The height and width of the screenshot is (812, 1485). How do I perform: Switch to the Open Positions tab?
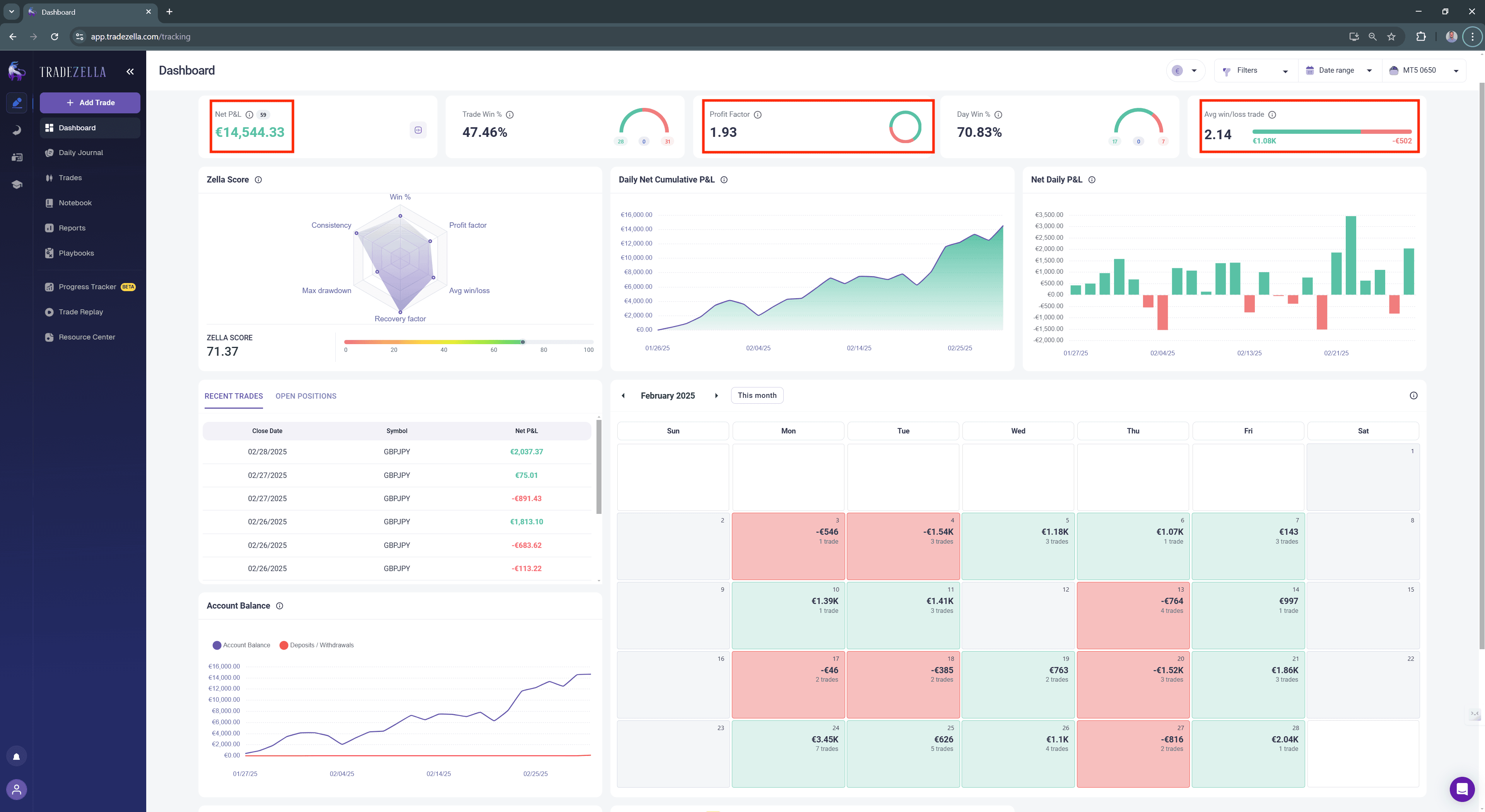pos(306,396)
